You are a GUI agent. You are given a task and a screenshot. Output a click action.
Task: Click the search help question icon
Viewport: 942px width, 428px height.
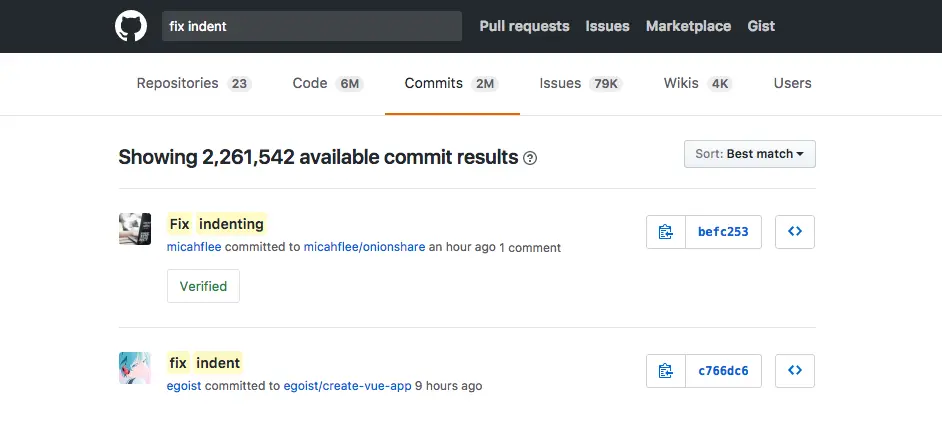[530, 158]
